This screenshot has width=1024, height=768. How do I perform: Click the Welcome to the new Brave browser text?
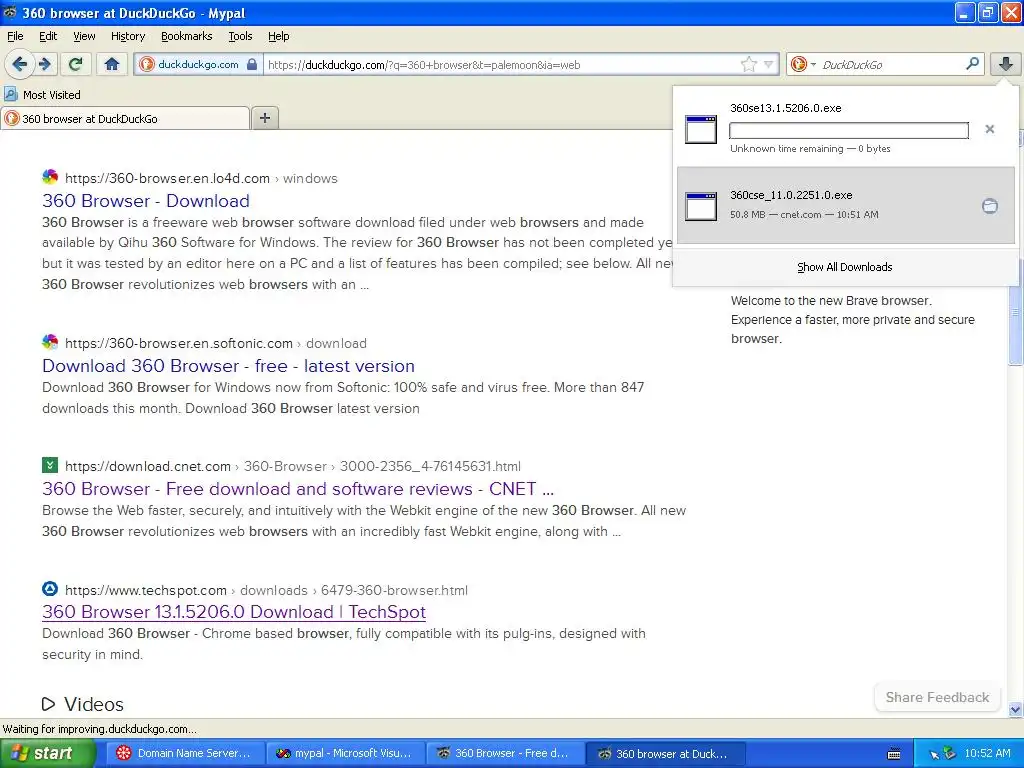tap(831, 301)
